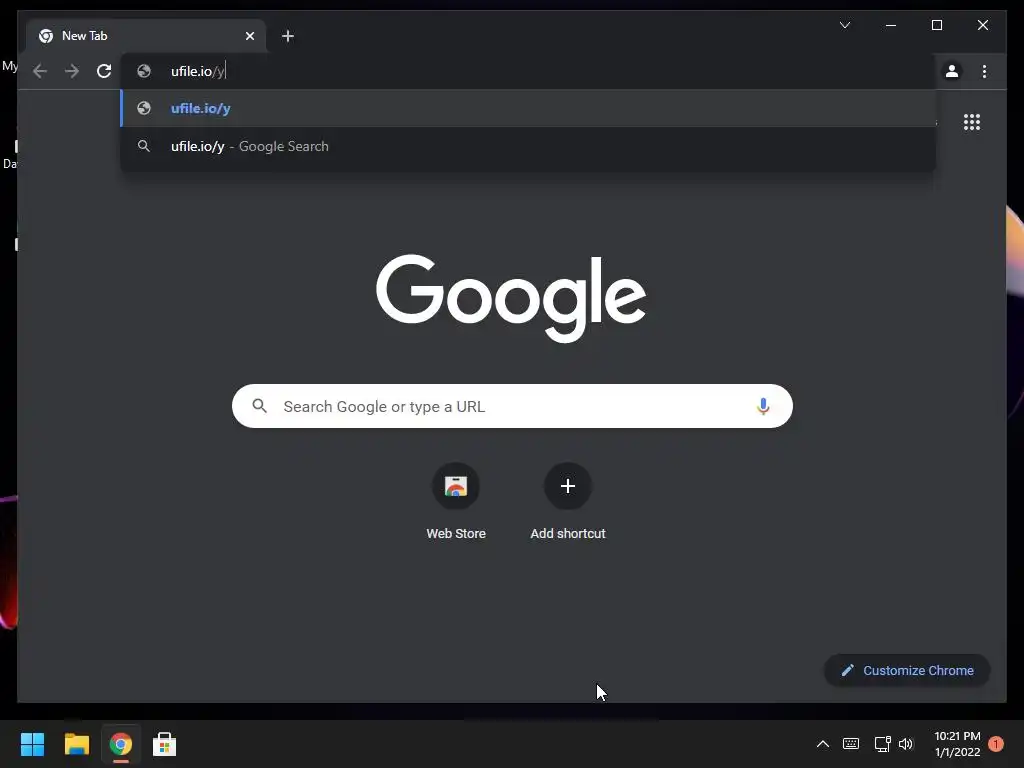Image resolution: width=1024 pixels, height=768 pixels.
Task: Minimize the Chrome window
Action: click(891, 25)
